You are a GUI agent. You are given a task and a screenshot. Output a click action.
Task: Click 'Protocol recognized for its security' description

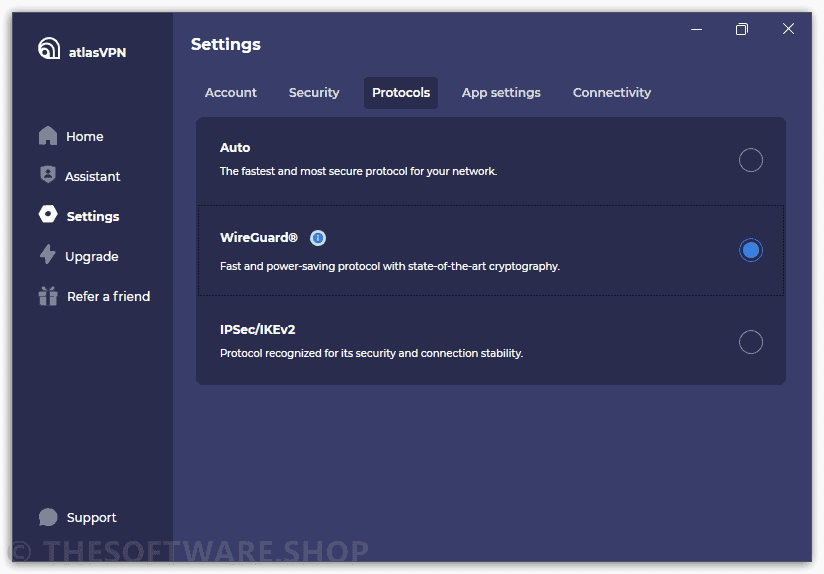coord(372,353)
